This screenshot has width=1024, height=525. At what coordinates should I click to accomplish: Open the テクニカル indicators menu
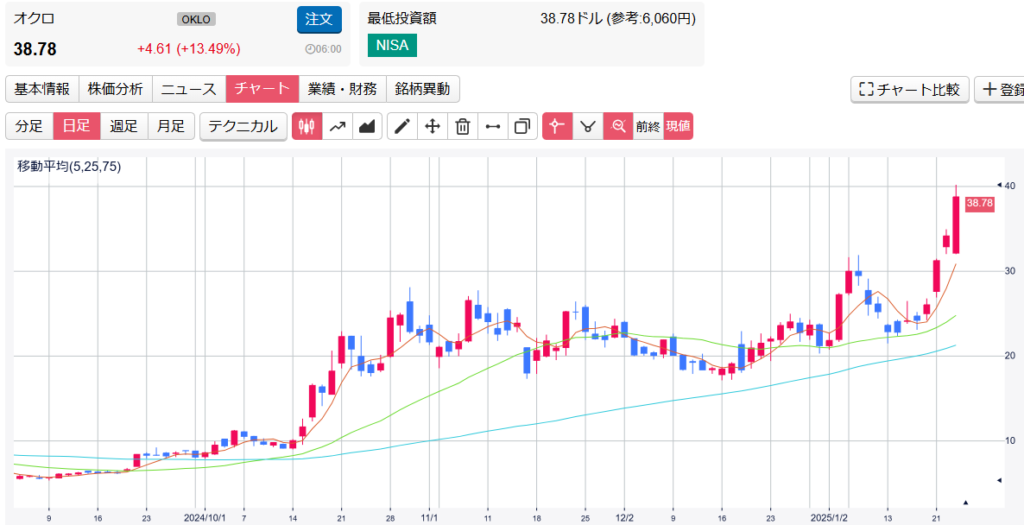(242, 127)
